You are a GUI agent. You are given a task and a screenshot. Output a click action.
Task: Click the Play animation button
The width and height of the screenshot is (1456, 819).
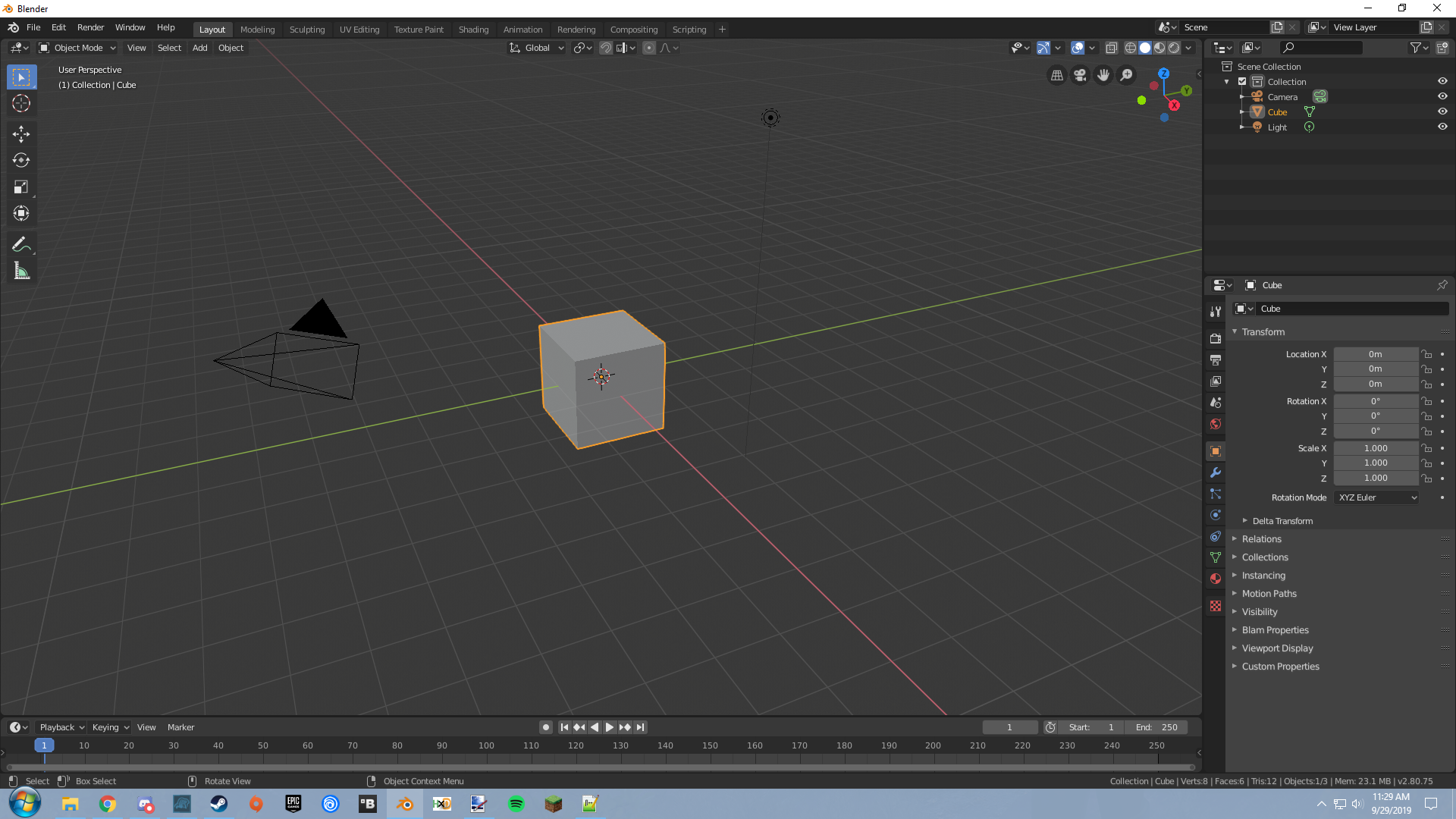click(x=609, y=727)
